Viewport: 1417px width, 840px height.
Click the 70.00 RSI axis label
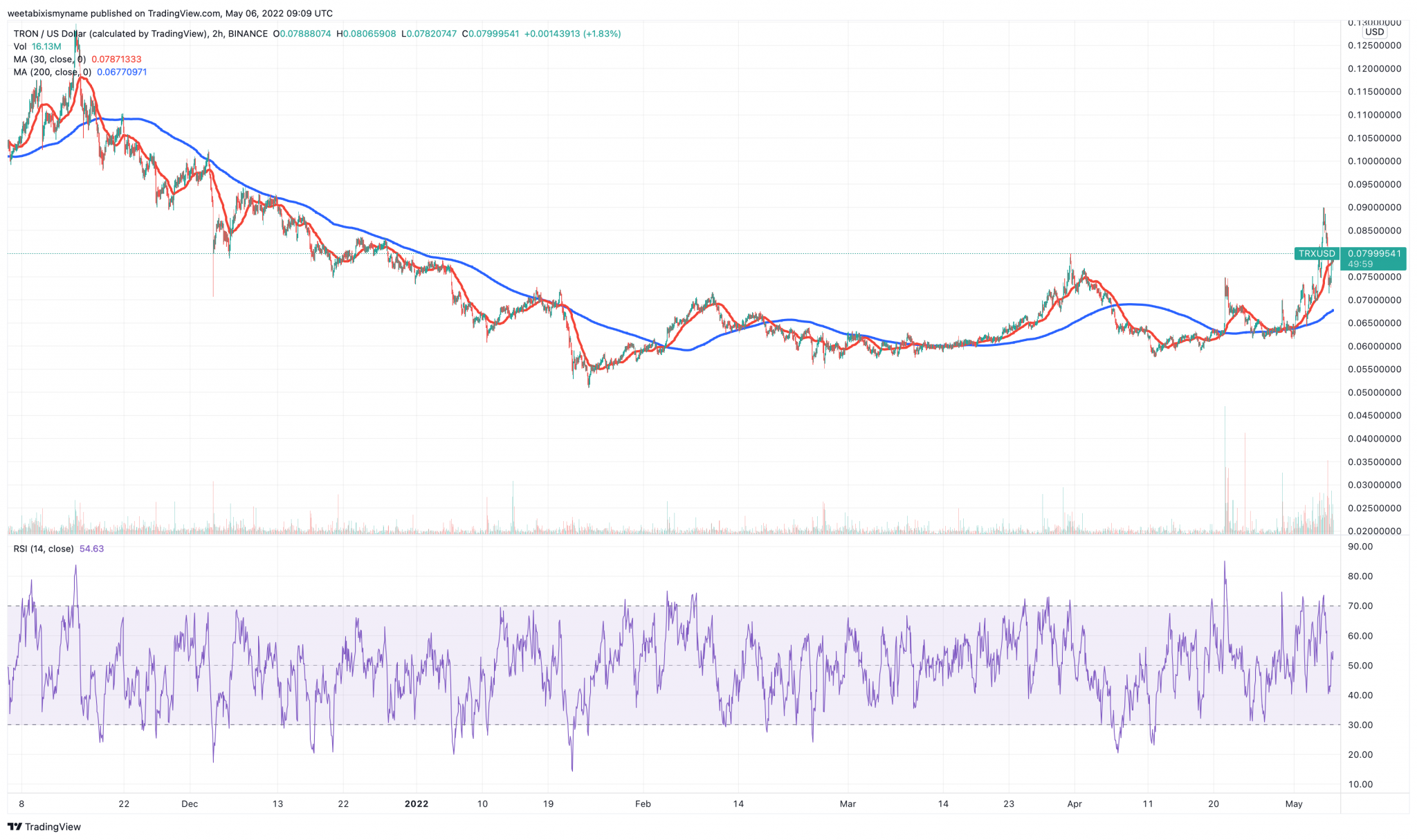pyautogui.click(x=1360, y=606)
